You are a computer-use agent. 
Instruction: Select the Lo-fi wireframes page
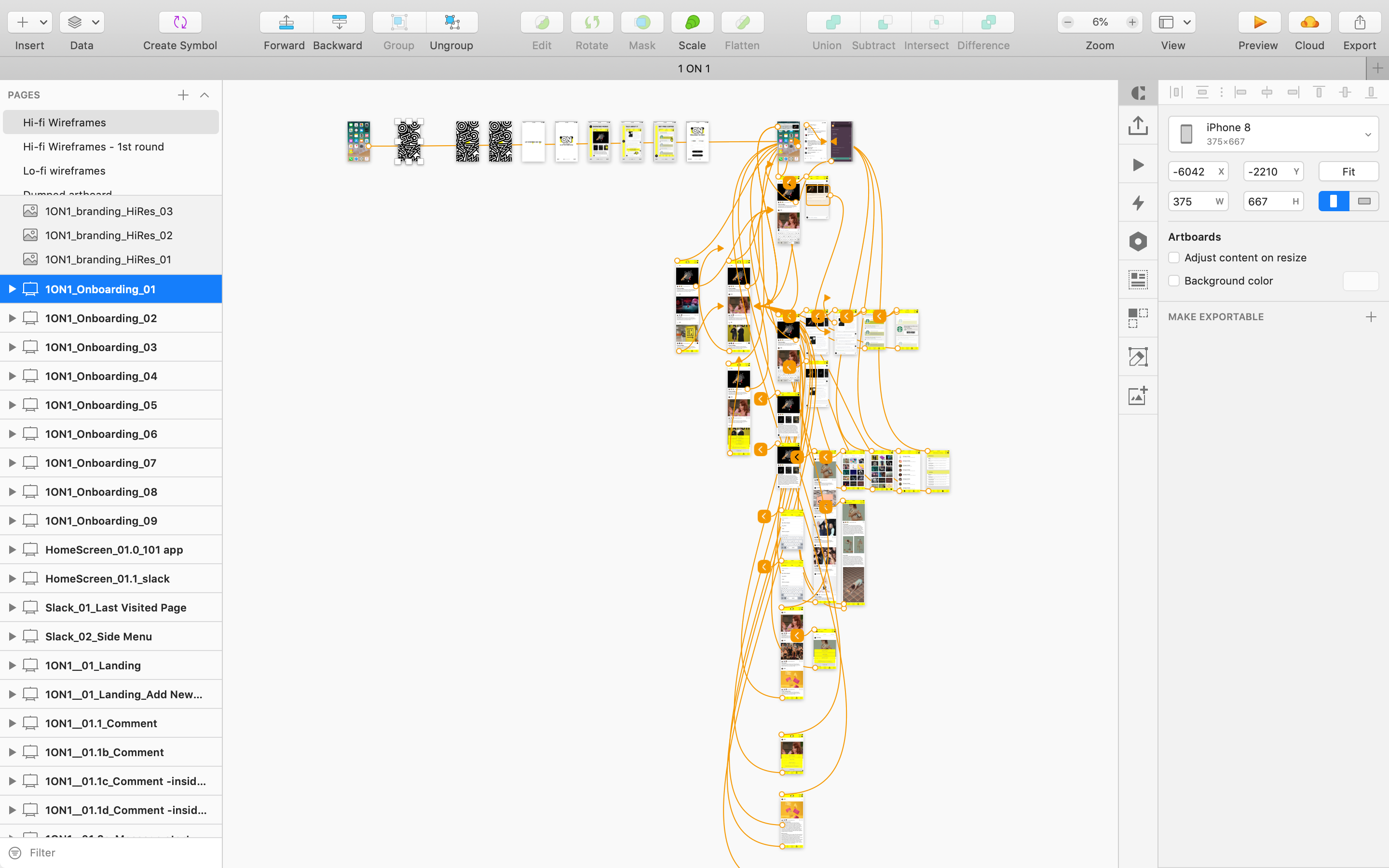[x=64, y=171]
